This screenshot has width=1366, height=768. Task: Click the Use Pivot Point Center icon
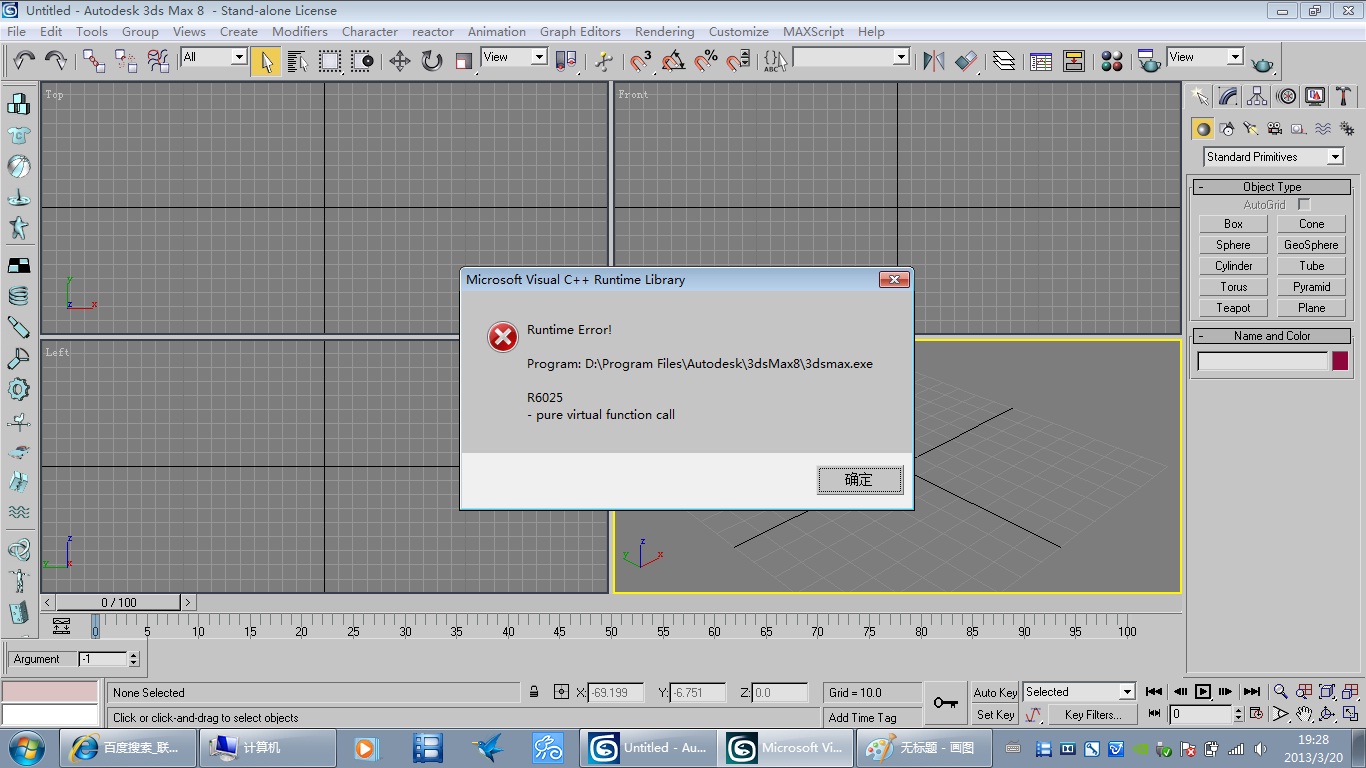566,61
